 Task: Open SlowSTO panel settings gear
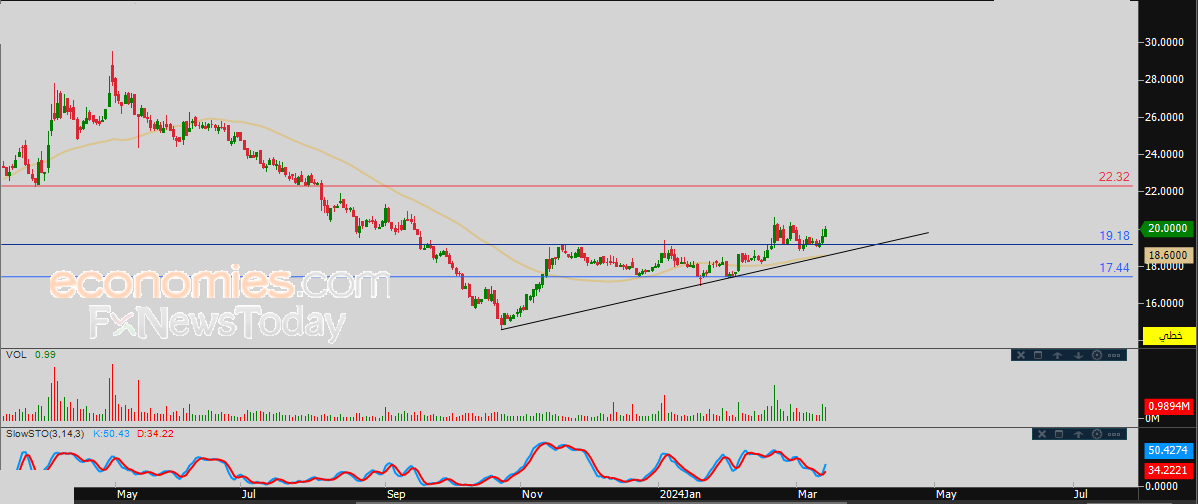(x=1098, y=434)
